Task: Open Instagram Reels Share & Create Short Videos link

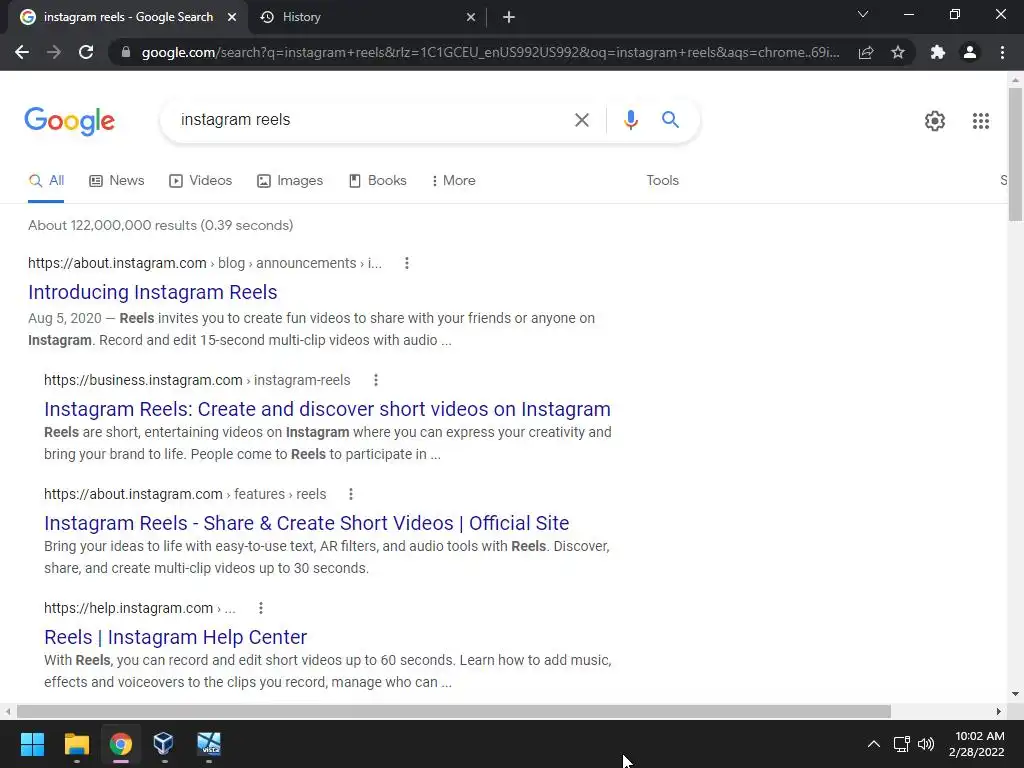Action: point(306,523)
